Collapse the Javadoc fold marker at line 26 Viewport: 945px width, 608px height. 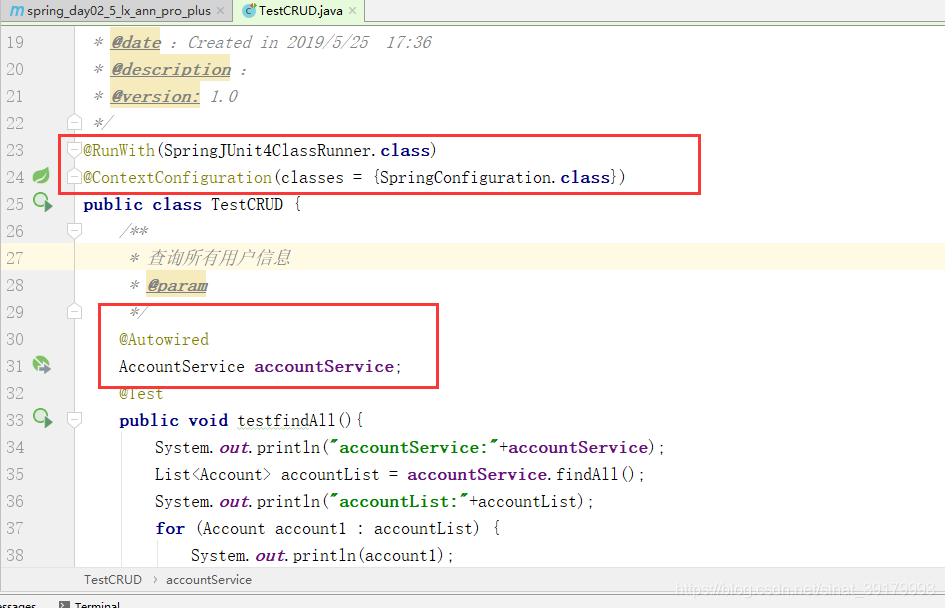pos(74,230)
